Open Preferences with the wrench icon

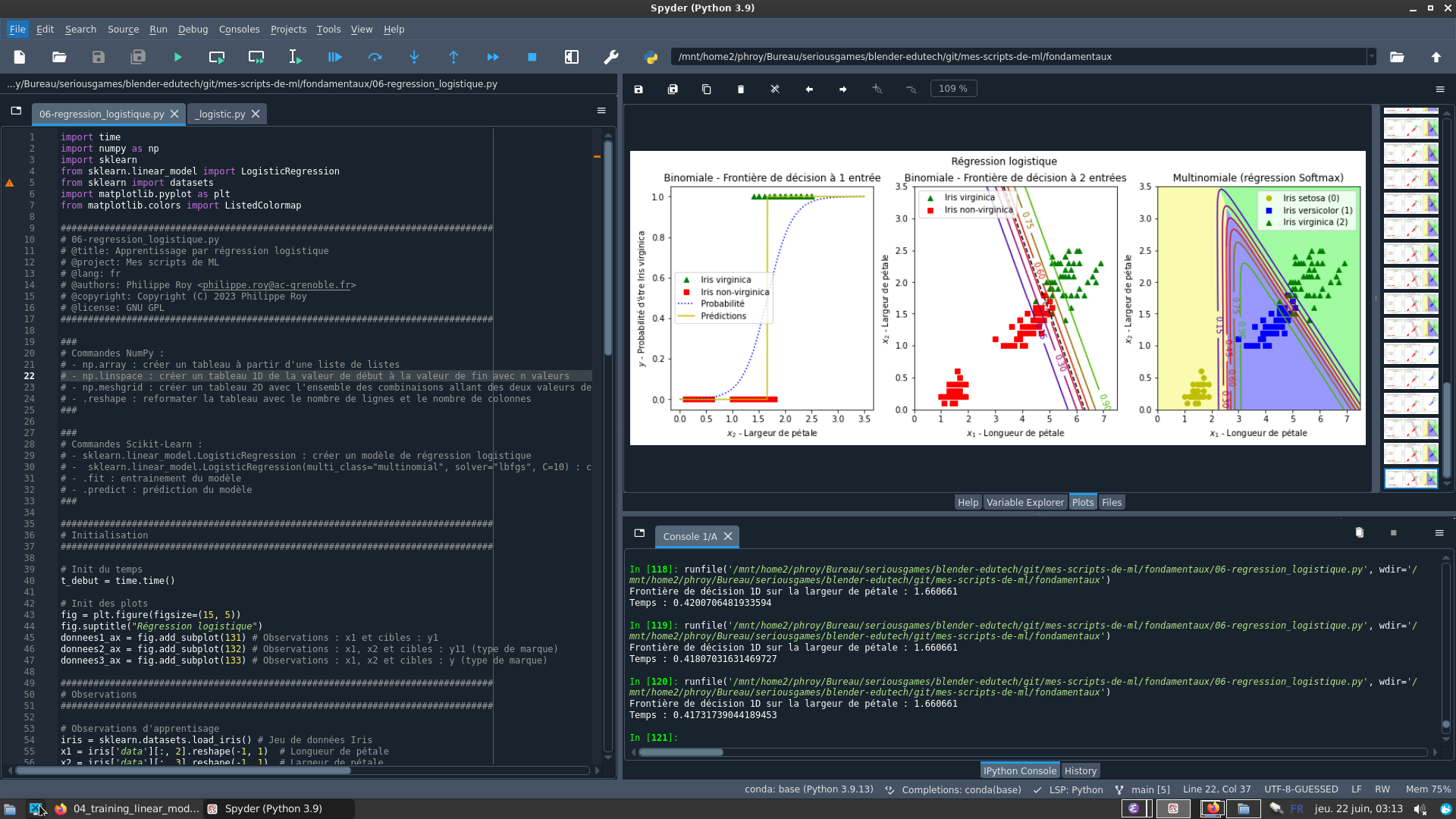pos(611,57)
